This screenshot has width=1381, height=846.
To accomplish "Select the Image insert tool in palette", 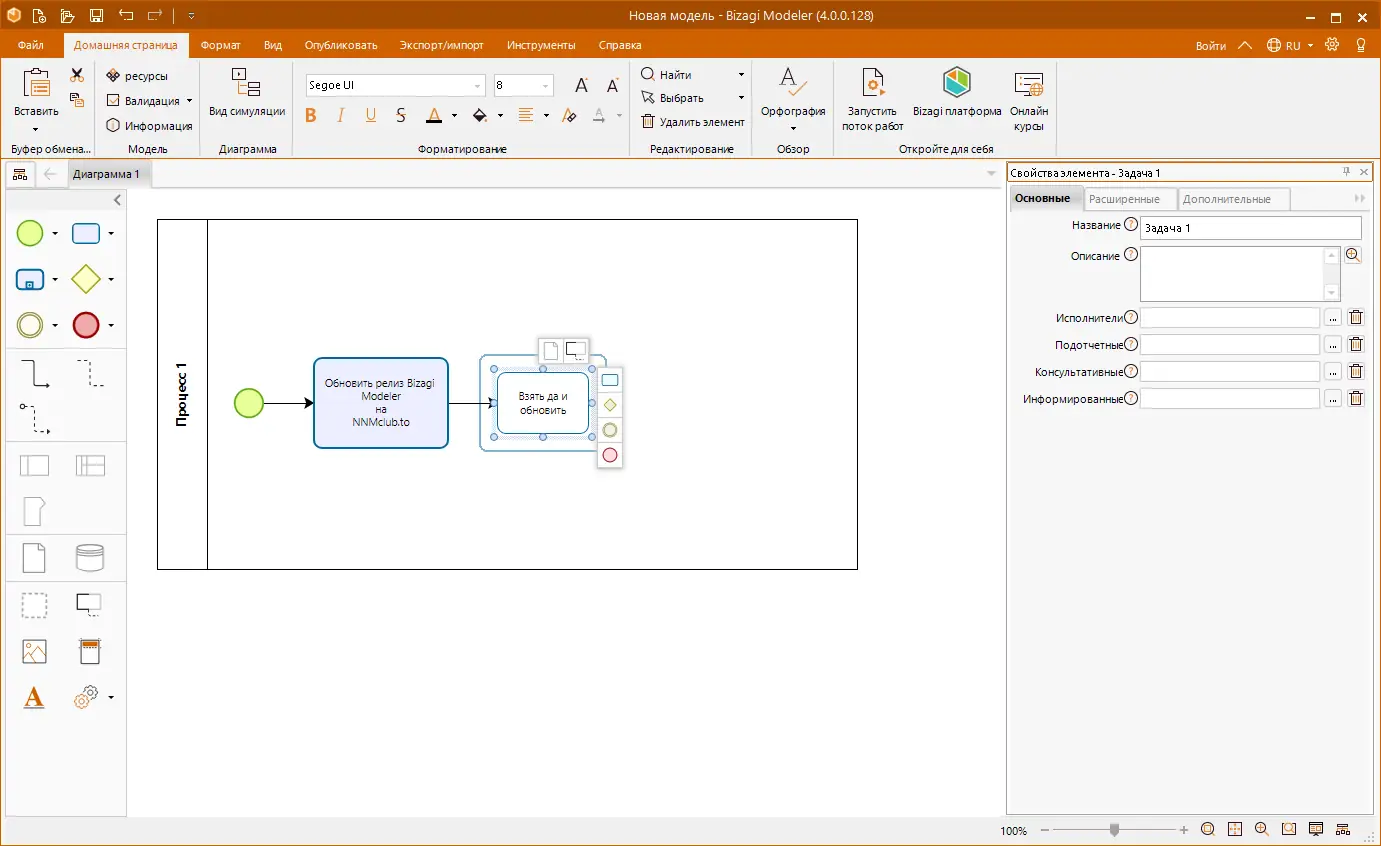I will pyautogui.click(x=34, y=651).
